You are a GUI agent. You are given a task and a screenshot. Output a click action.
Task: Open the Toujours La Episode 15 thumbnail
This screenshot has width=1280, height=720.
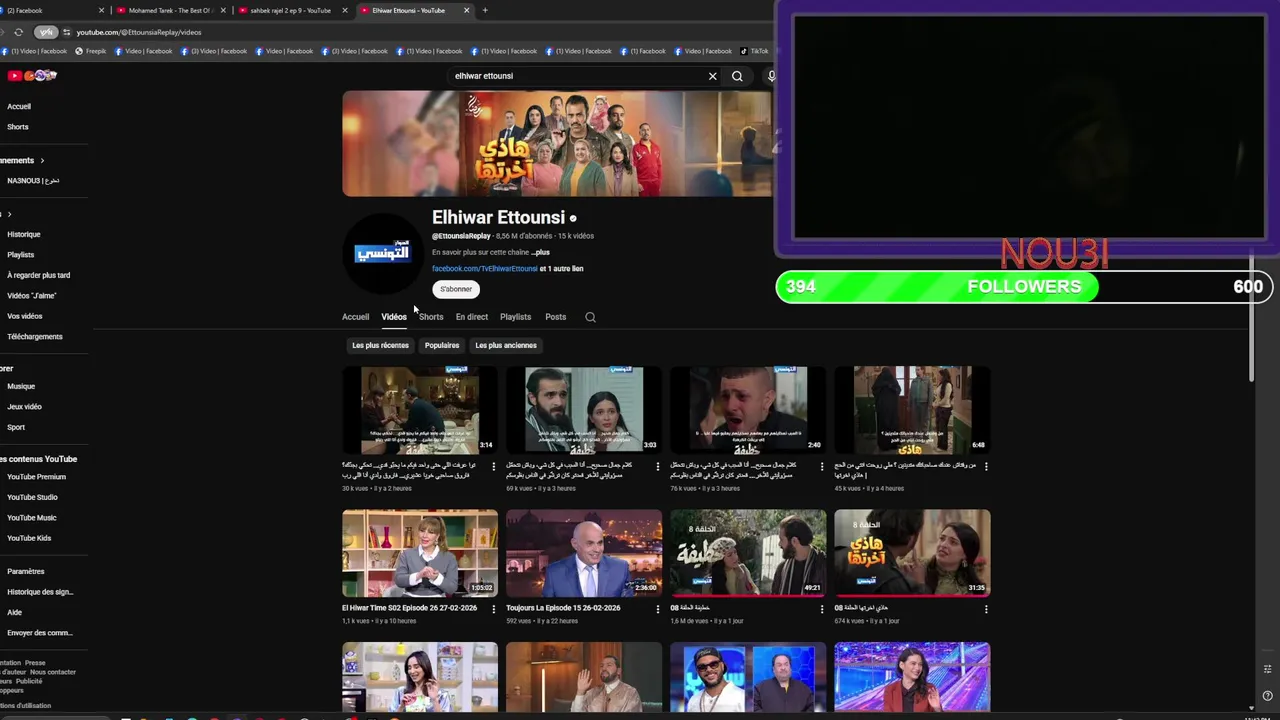coord(584,553)
